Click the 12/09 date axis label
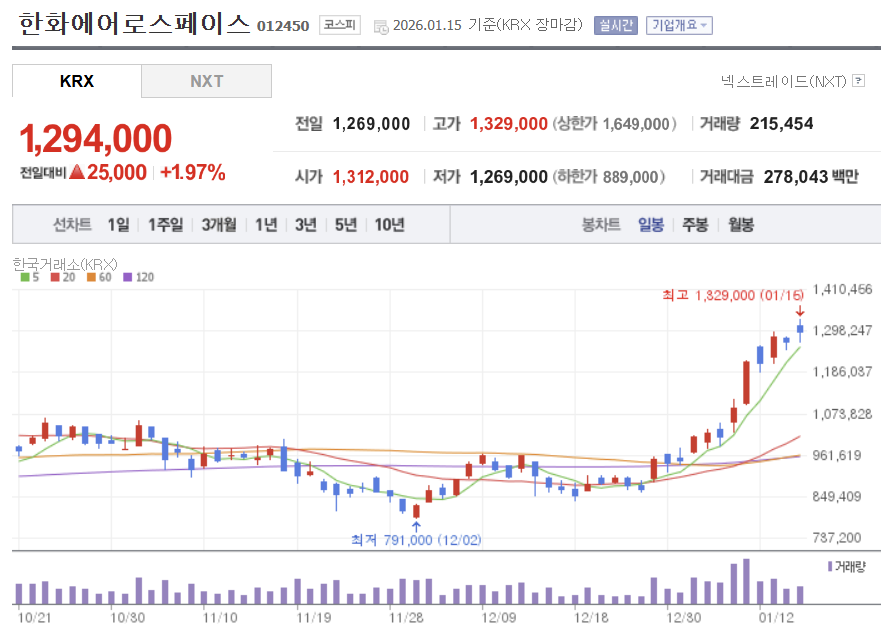Screen dimensions: 881x644 coord(498,618)
